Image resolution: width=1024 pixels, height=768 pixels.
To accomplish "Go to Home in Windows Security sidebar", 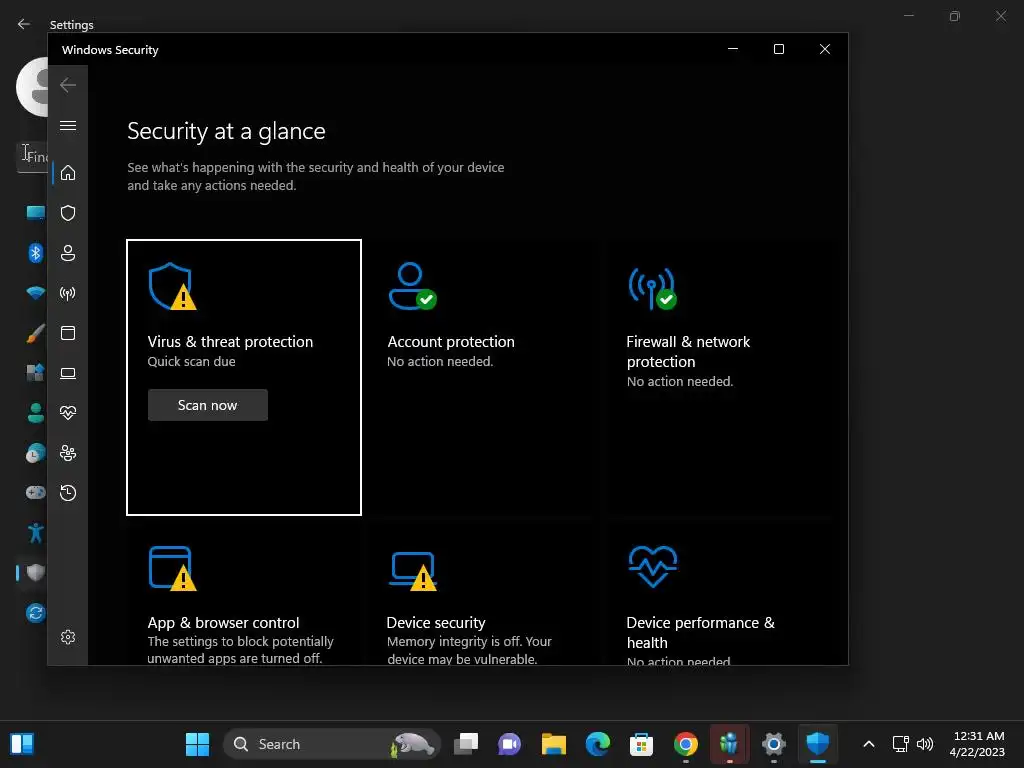I will pyautogui.click(x=68, y=173).
